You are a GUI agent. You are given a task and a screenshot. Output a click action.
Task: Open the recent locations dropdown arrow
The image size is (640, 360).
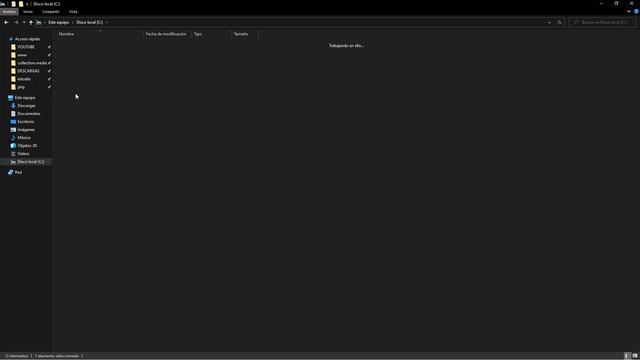coord(24,22)
